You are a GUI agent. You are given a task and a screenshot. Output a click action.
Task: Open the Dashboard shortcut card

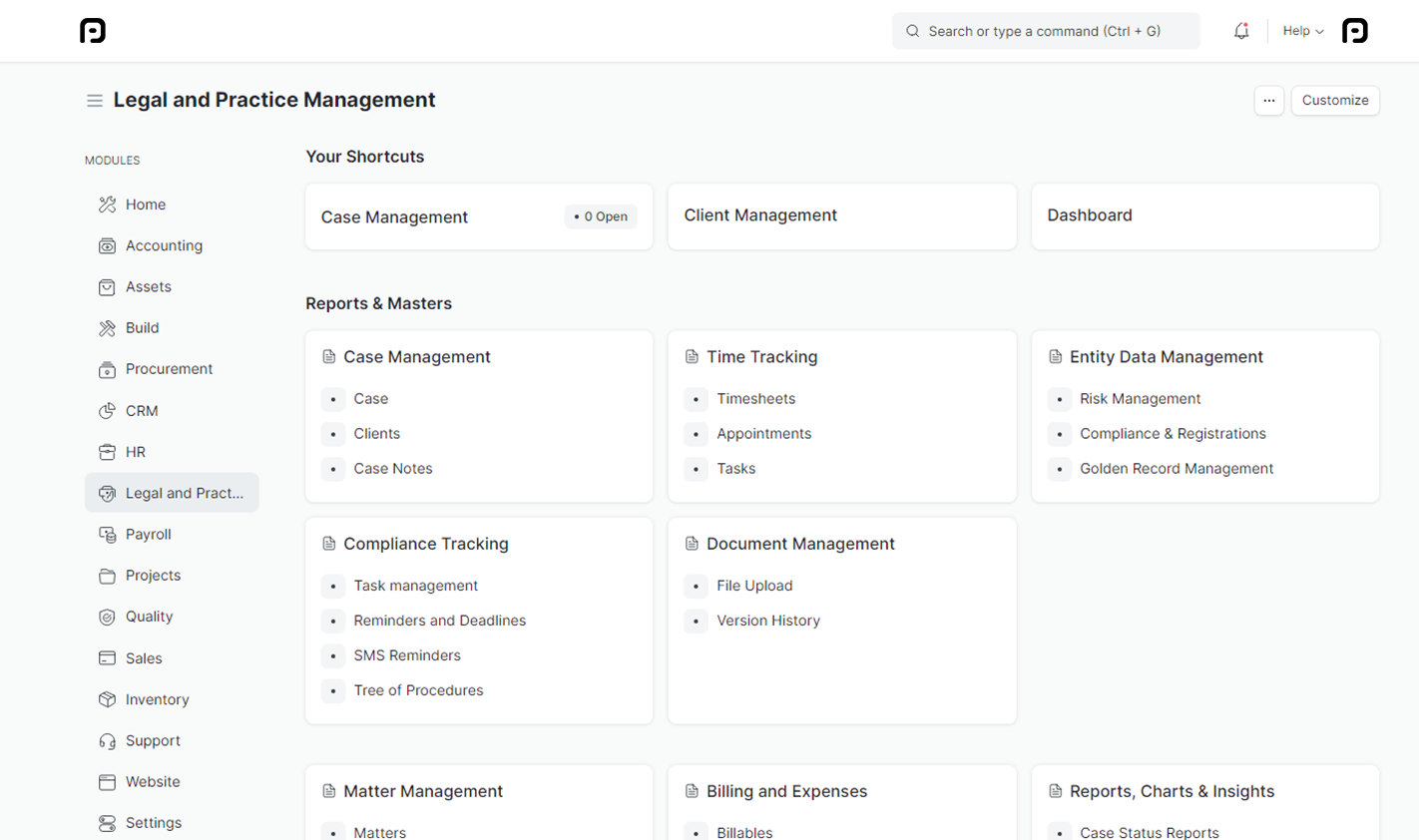(x=1204, y=215)
